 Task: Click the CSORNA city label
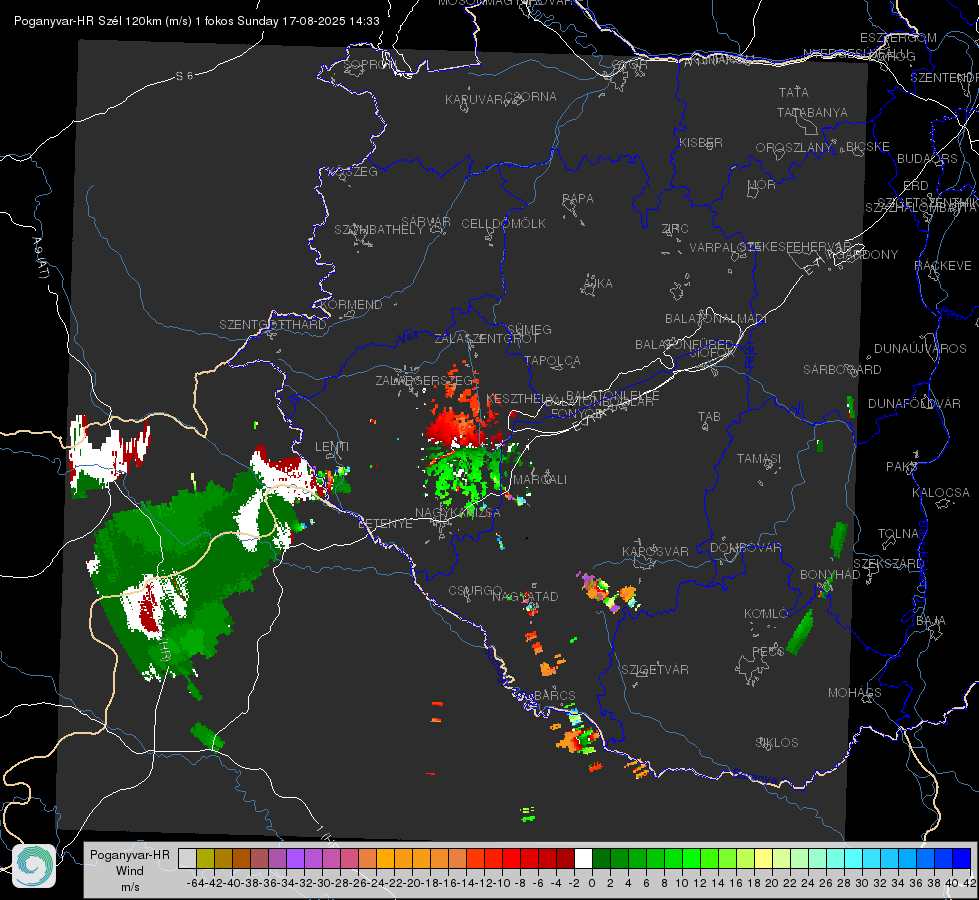(531, 97)
